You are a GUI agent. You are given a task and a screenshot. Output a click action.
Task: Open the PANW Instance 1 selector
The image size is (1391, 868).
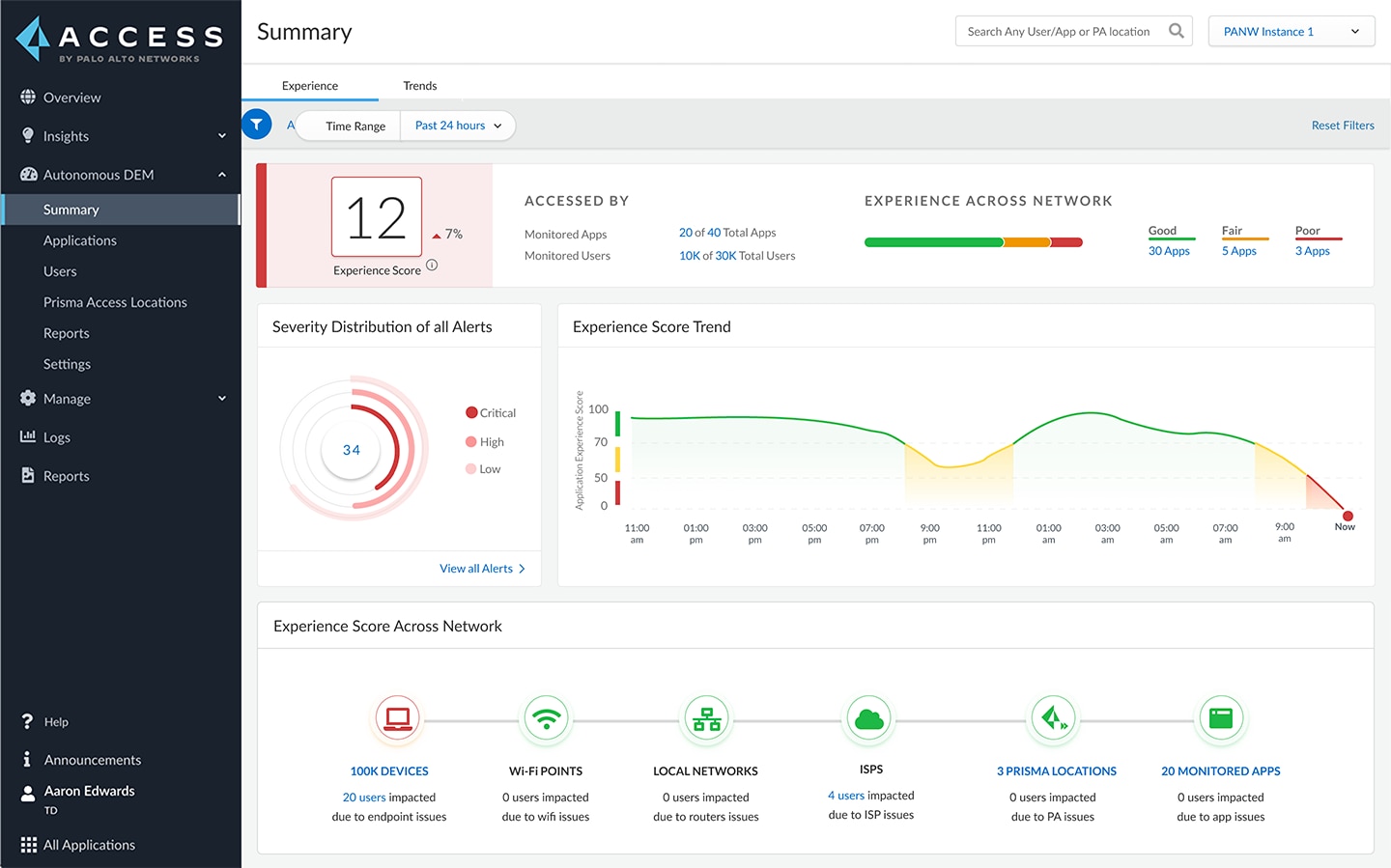[1291, 30]
